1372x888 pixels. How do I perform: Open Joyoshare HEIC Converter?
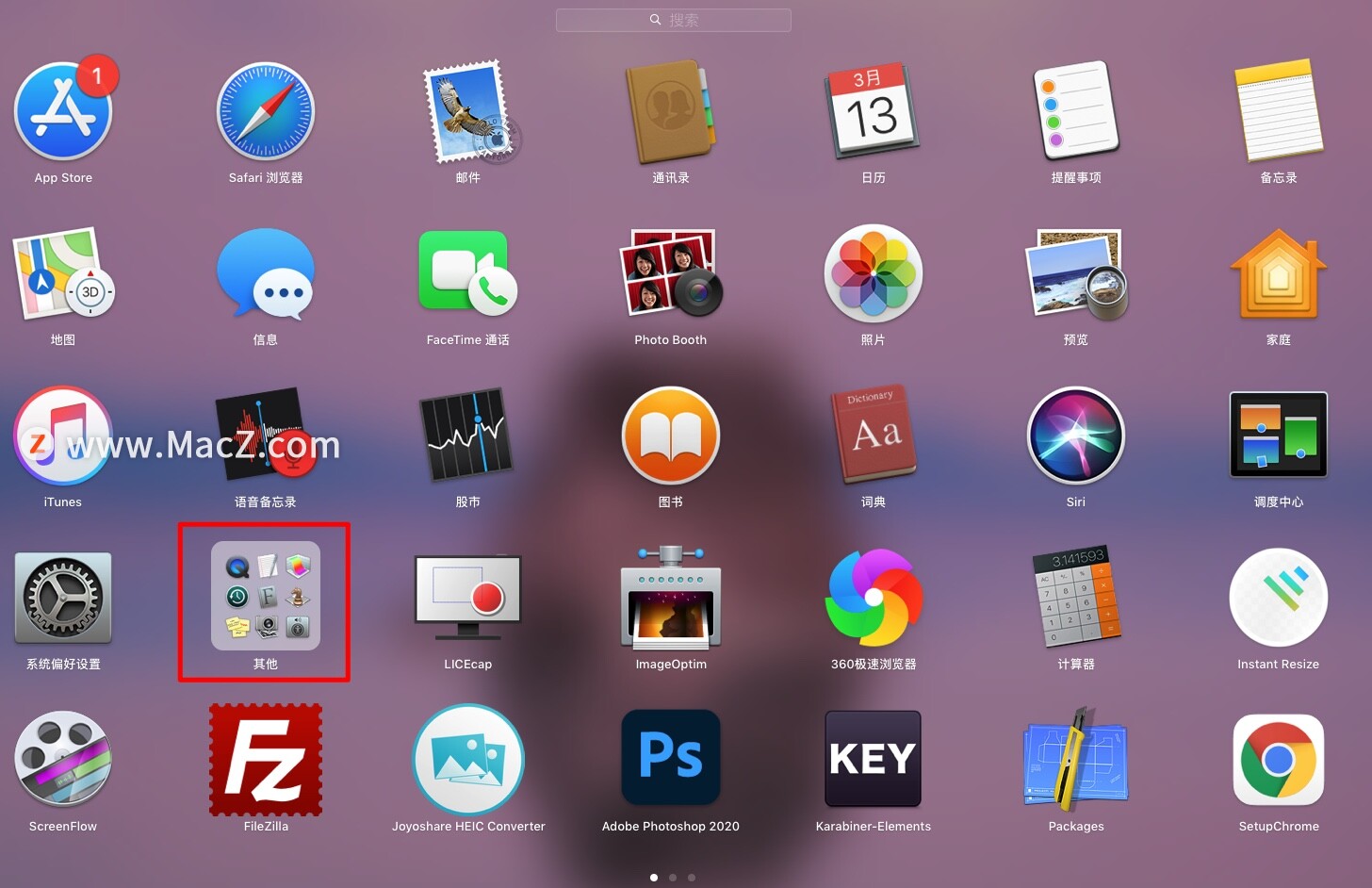pos(468,760)
